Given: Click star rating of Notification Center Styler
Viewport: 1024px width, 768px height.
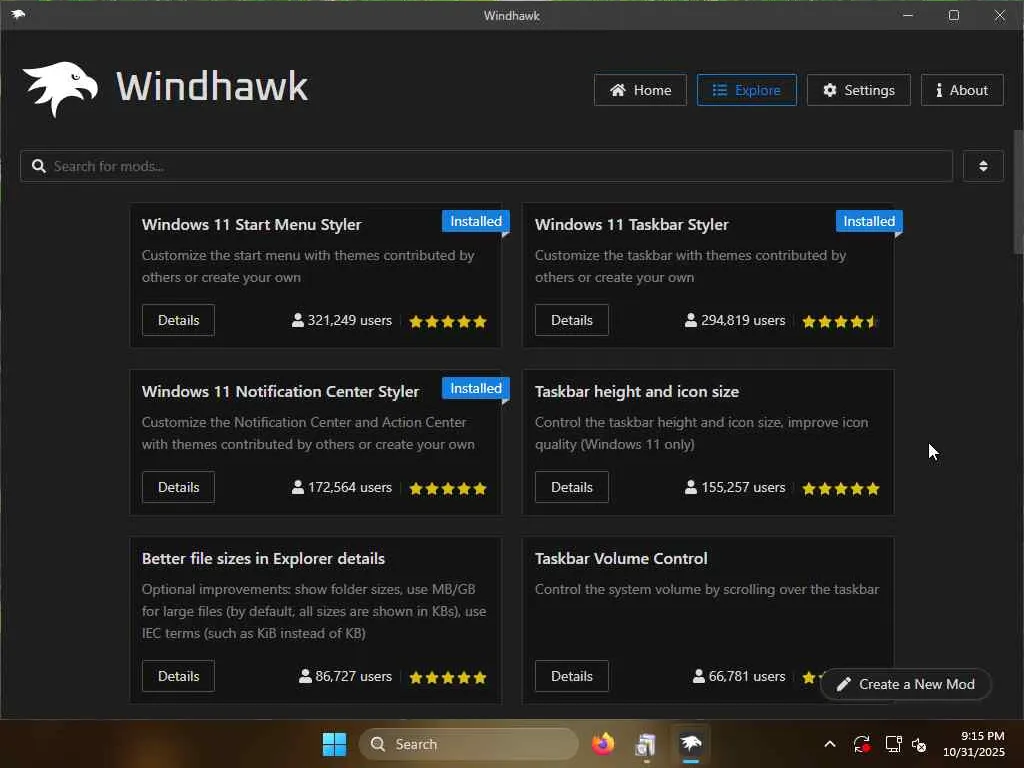Looking at the screenshot, I should click(x=448, y=488).
